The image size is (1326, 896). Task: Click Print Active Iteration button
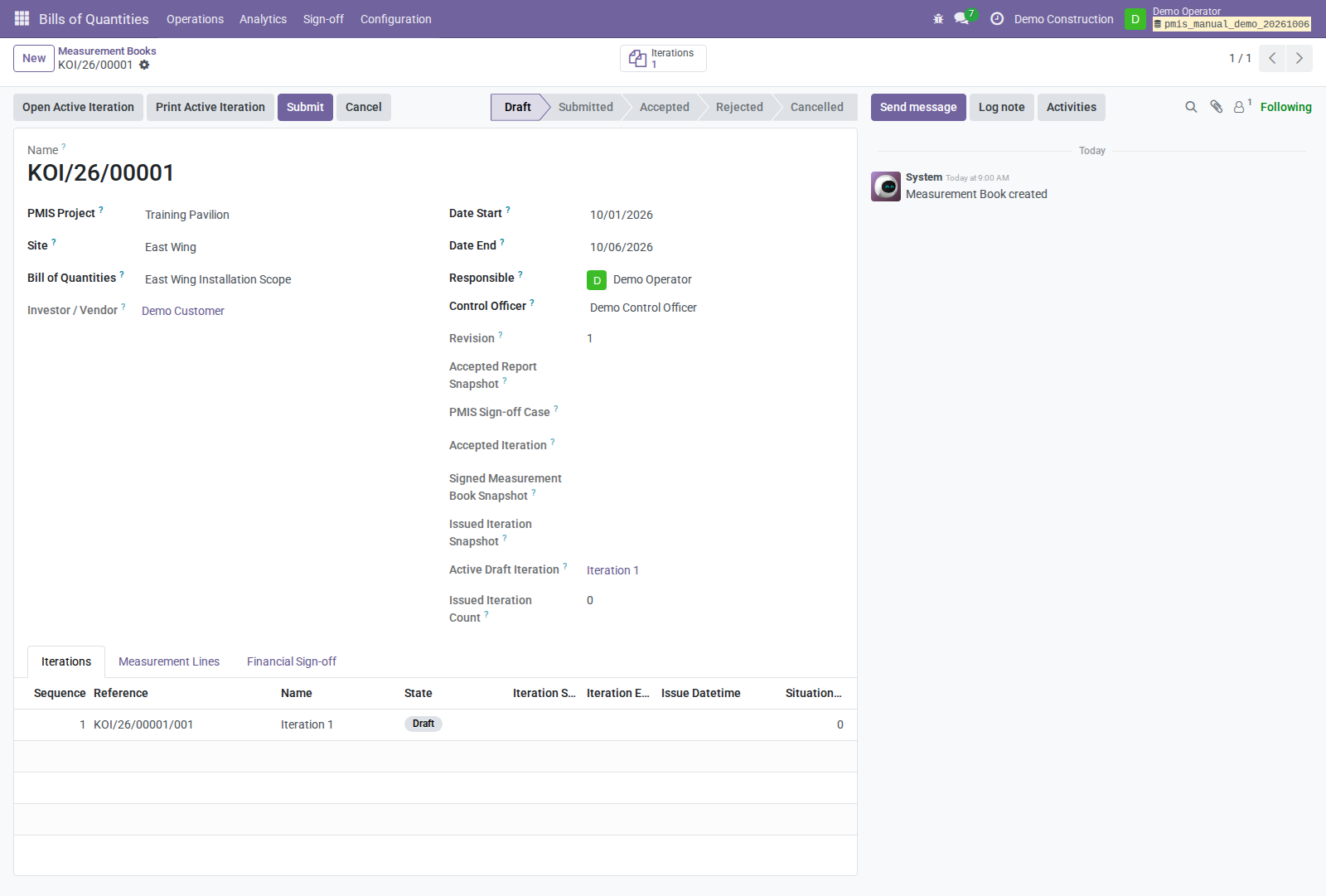(211, 107)
